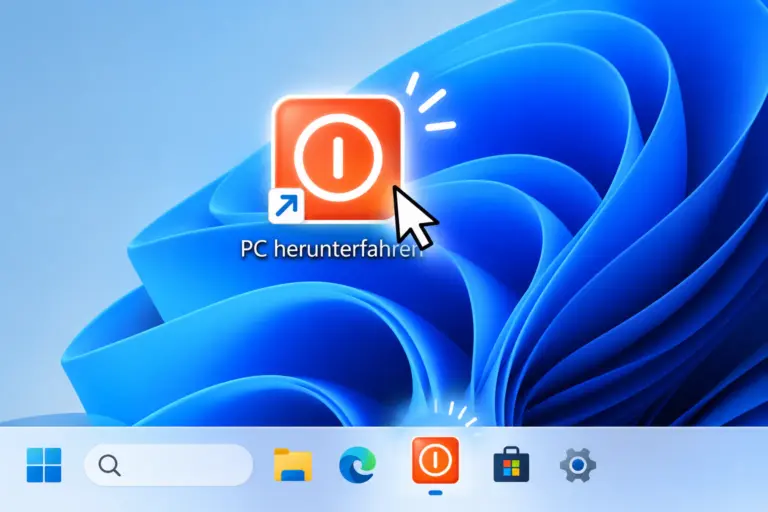Viewport: 768px width, 512px height.
Task: Open the PC herunterfahren desktop shortcut icon
Action: click(x=336, y=159)
